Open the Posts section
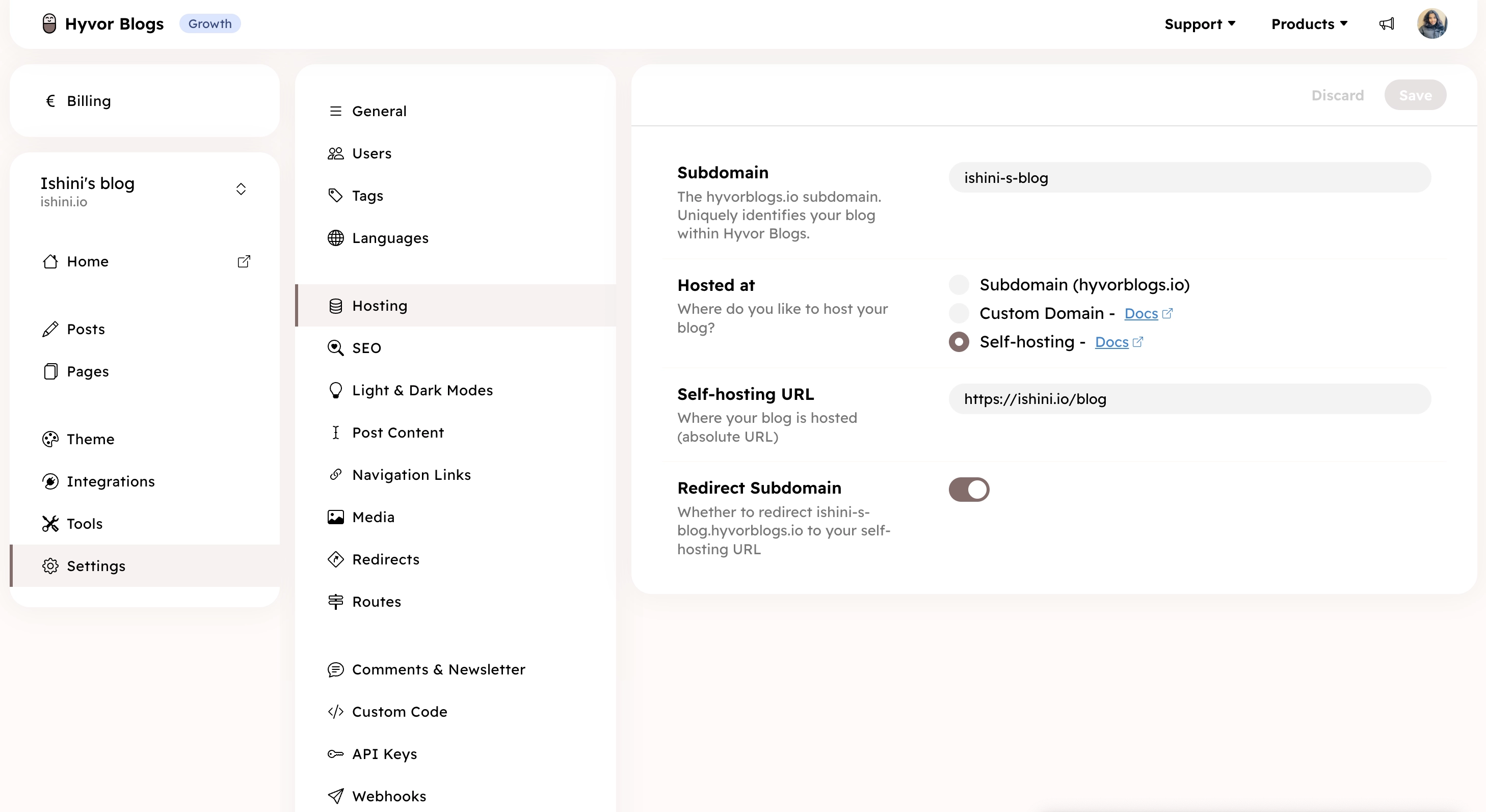This screenshot has width=1486, height=812. 145,329
